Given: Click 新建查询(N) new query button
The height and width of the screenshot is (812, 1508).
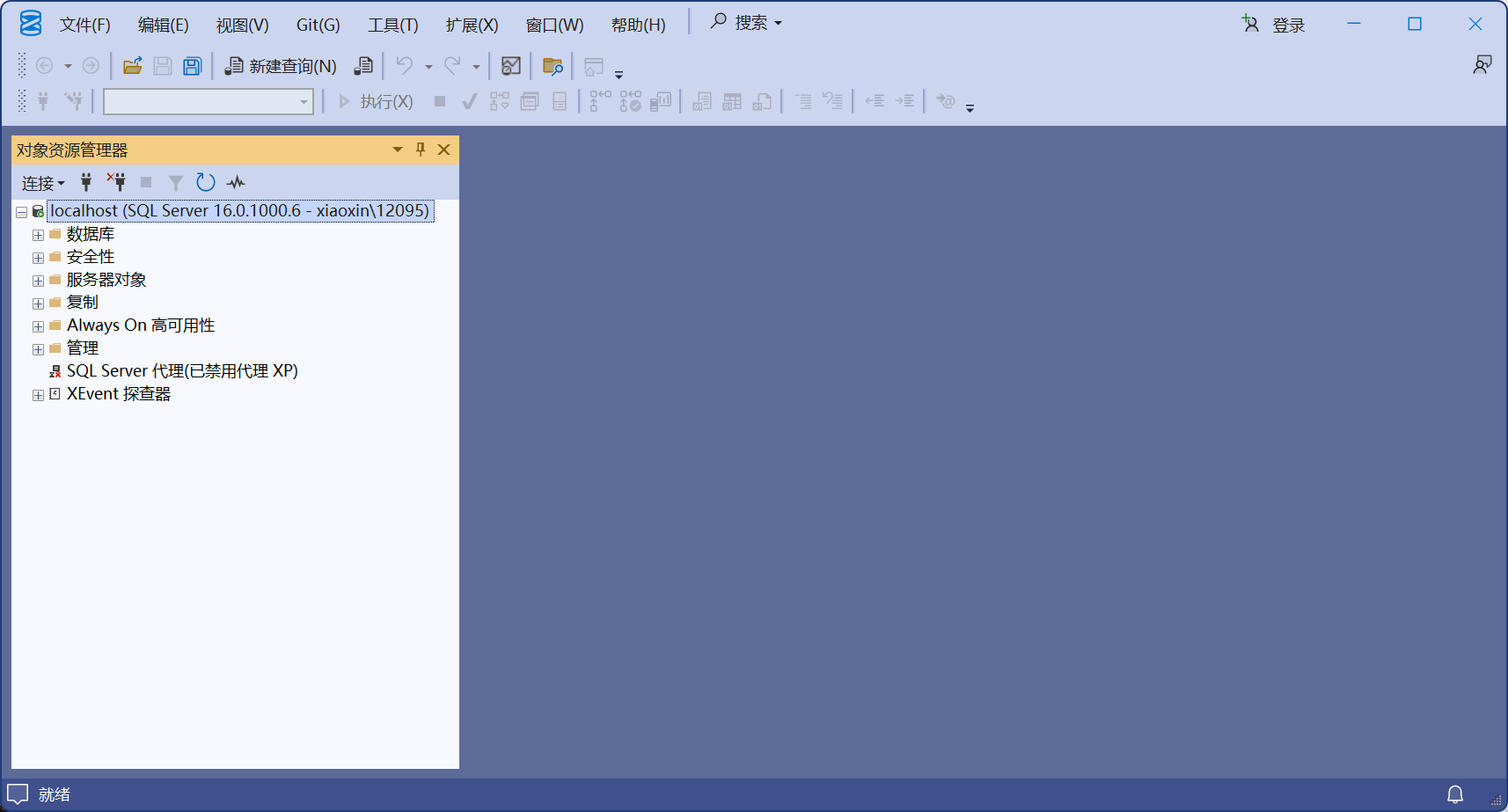Looking at the screenshot, I should (x=281, y=66).
